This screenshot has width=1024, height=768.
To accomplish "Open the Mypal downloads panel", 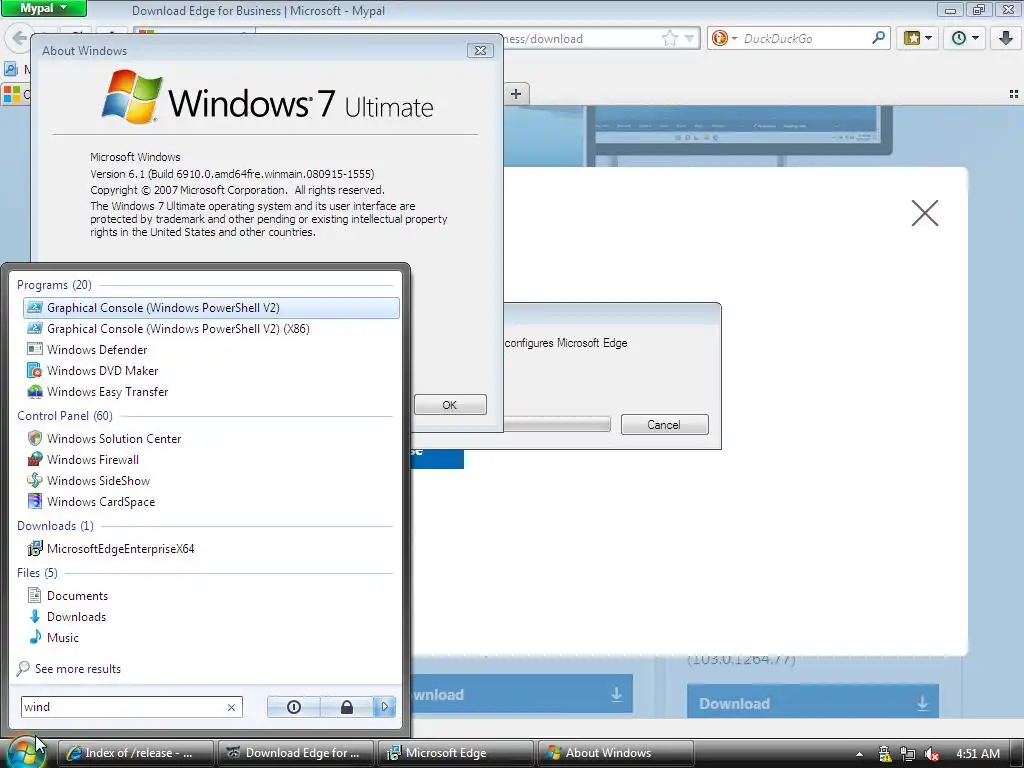I will coord(1006,38).
